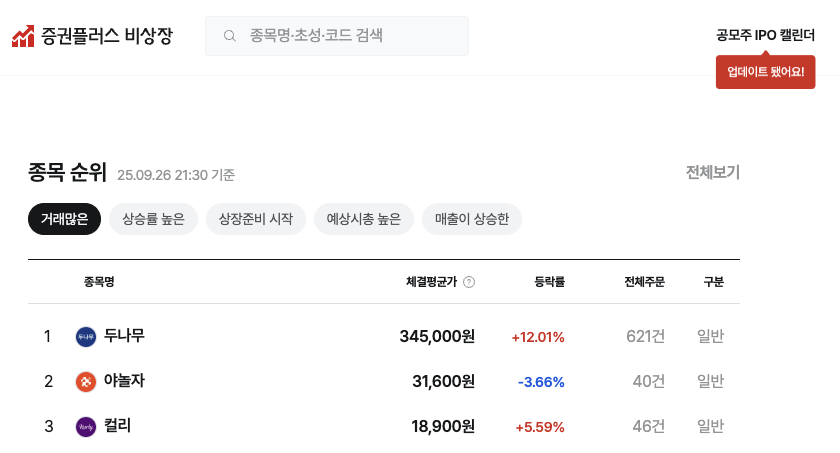Select the 거래많은 filter tab
The image size is (840, 453).
point(65,219)
